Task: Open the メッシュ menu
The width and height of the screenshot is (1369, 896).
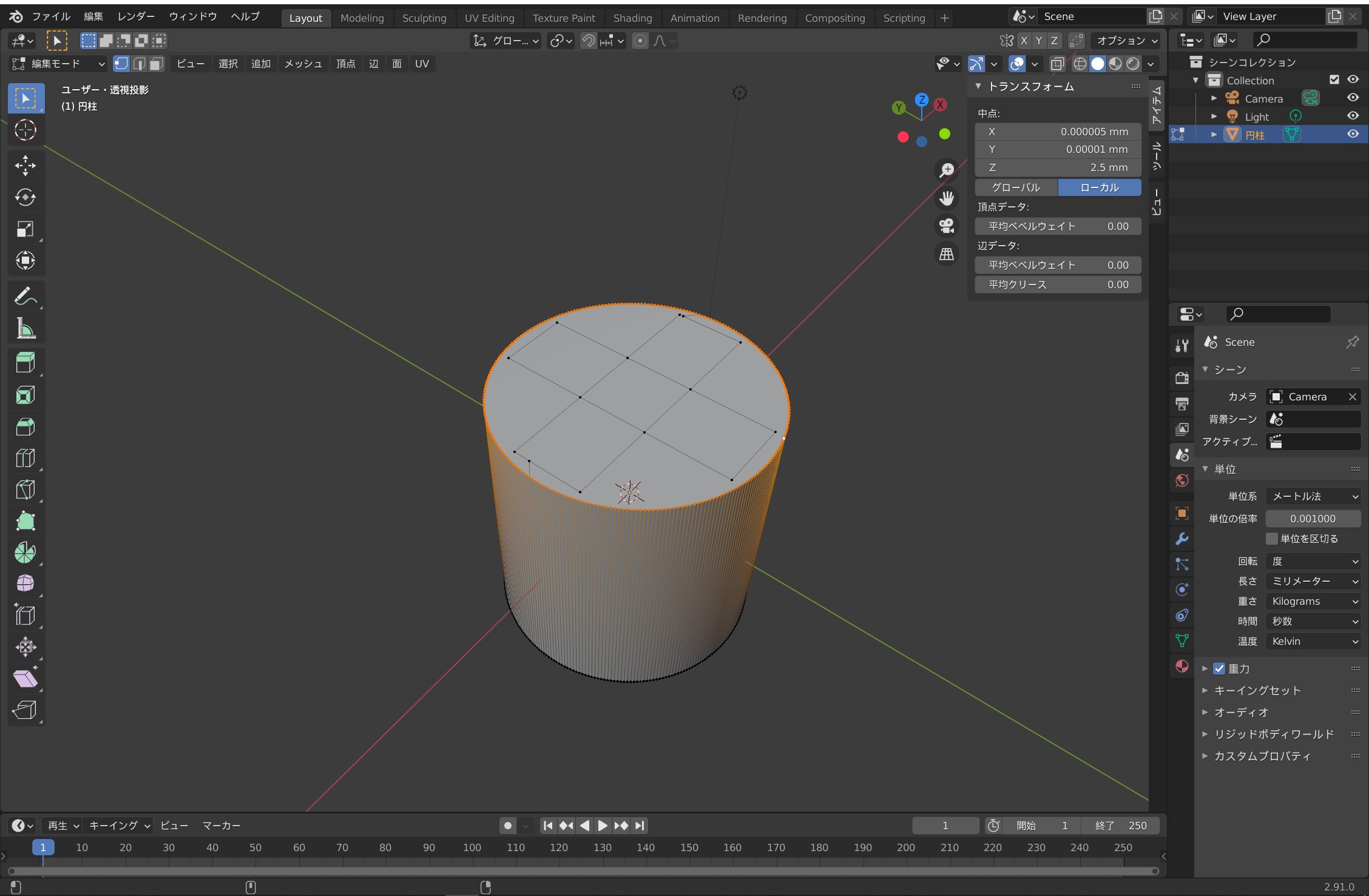Action: pyautogui.click(x=303, y=64)
